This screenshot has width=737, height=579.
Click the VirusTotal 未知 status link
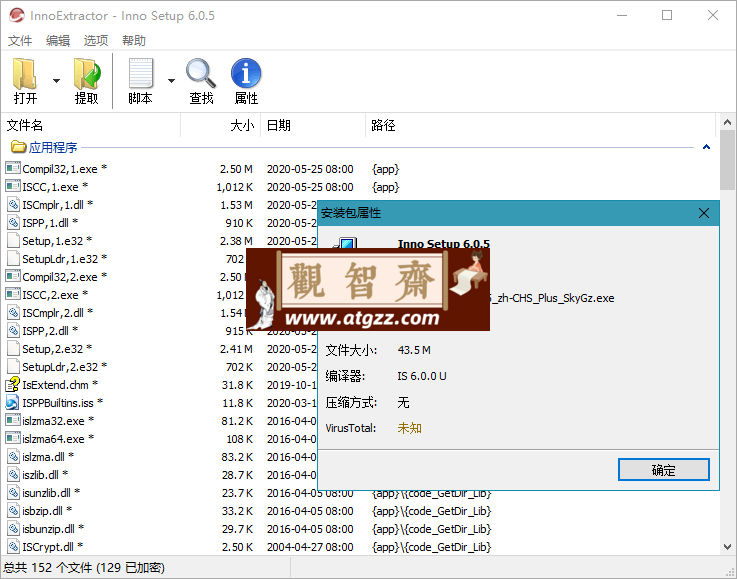click(x=409, y=428)
